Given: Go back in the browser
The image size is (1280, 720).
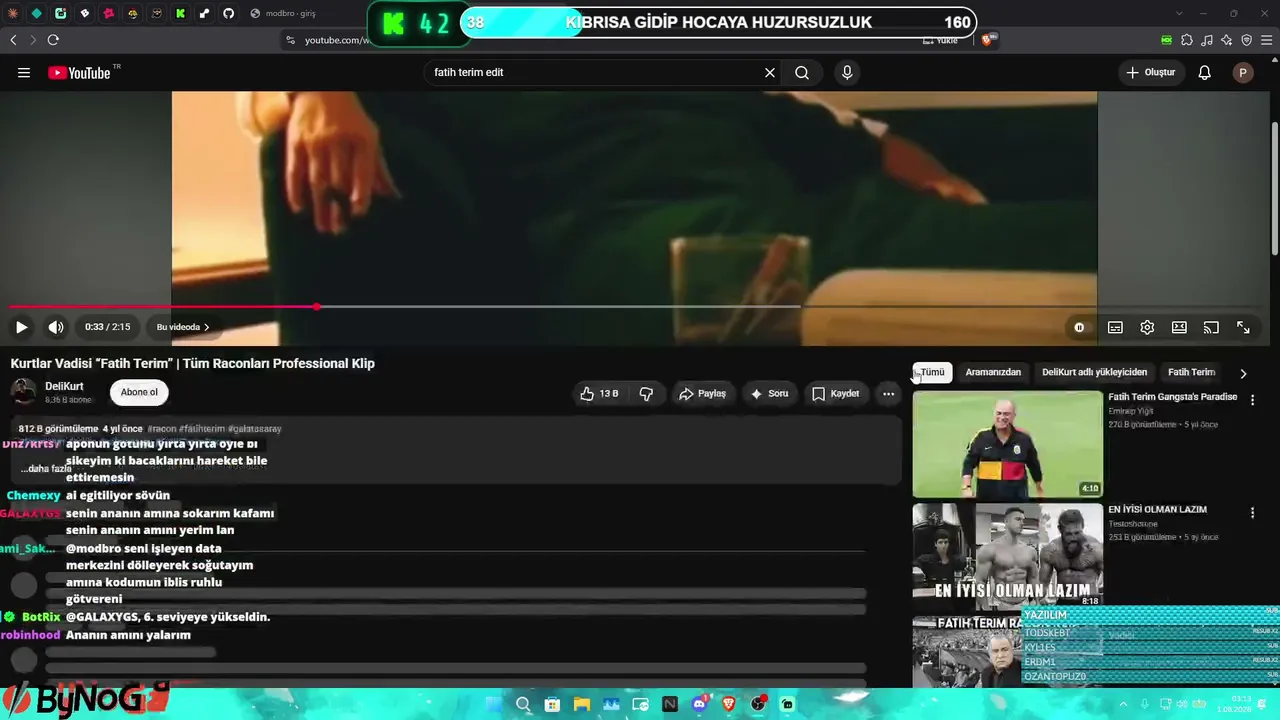Looking at the screenshot, I should (13, 40).
